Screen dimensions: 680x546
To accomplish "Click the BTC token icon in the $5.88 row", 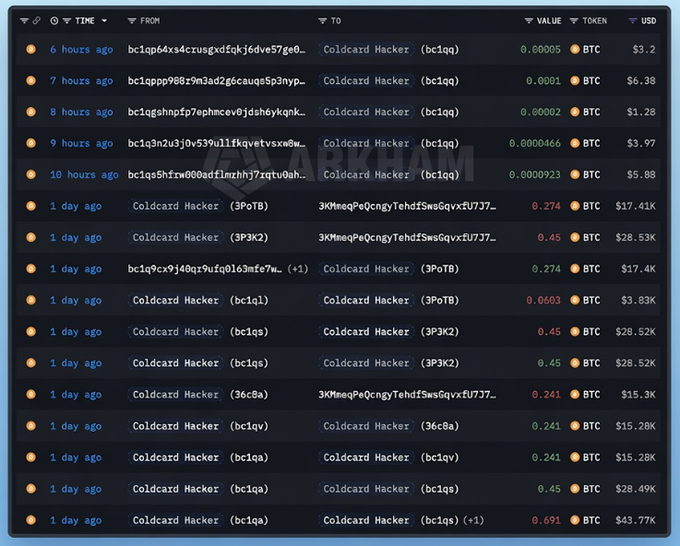I will (x=575, y=174).
